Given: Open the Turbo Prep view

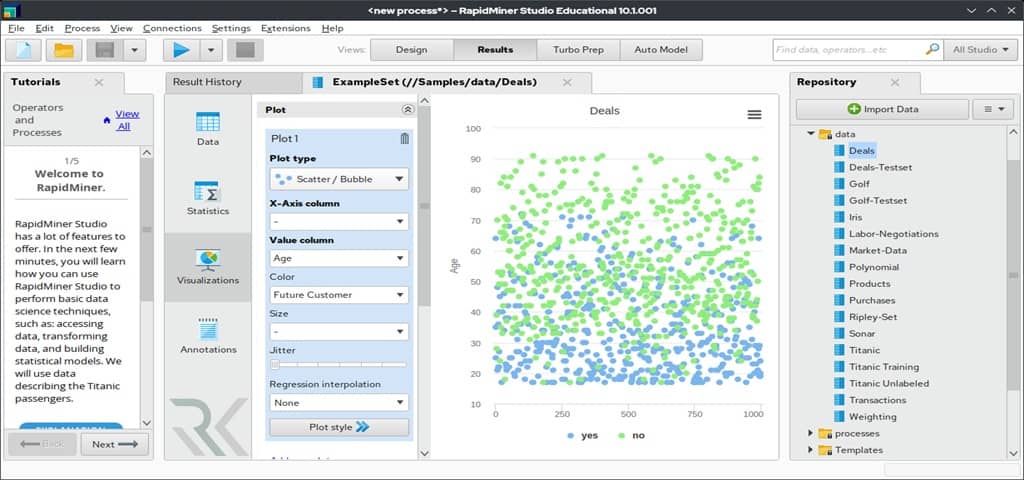Looking at the screenshot, I should click(578, 50).
